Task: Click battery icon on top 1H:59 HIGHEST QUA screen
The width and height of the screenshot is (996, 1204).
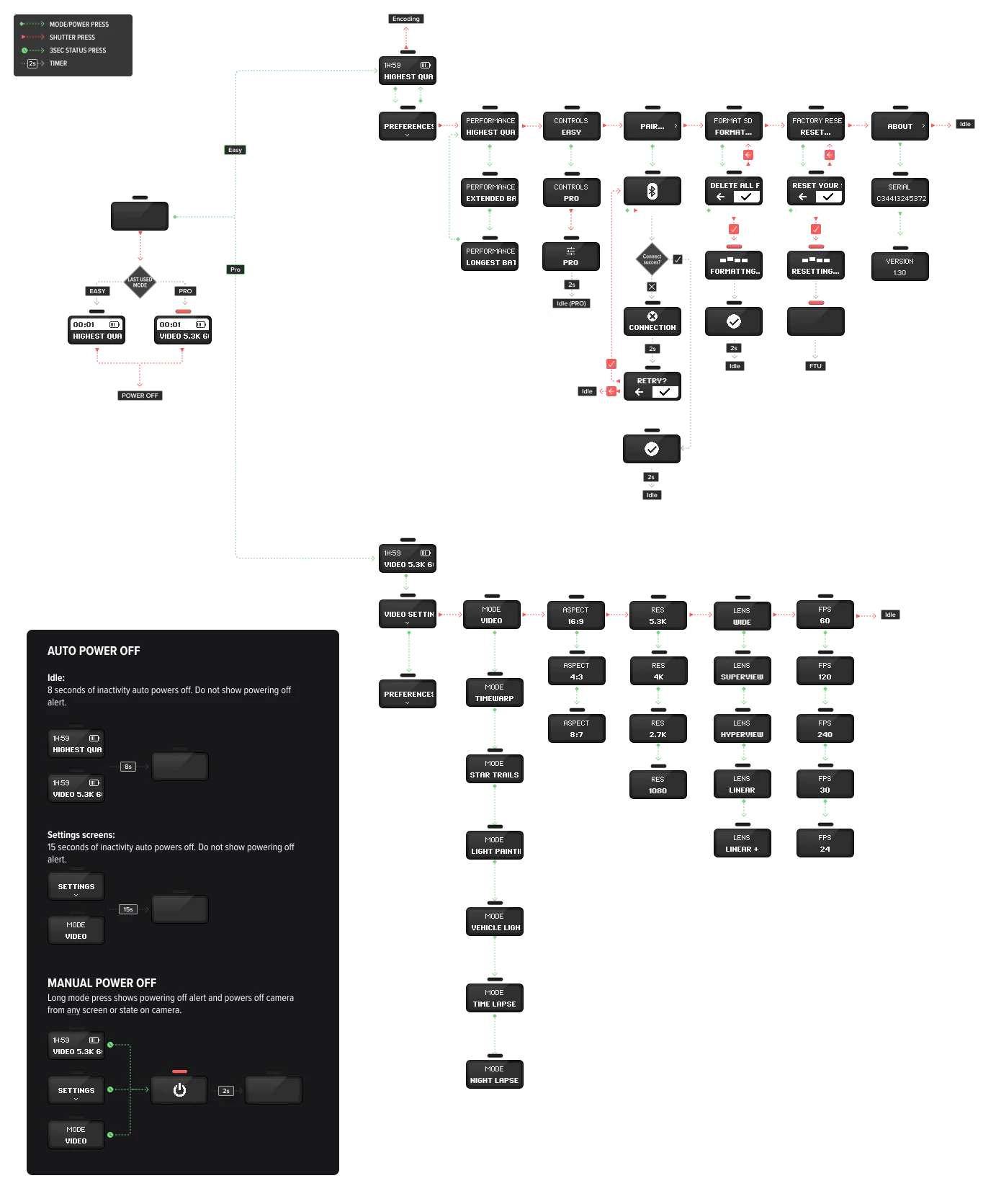Action: (426, 66)
